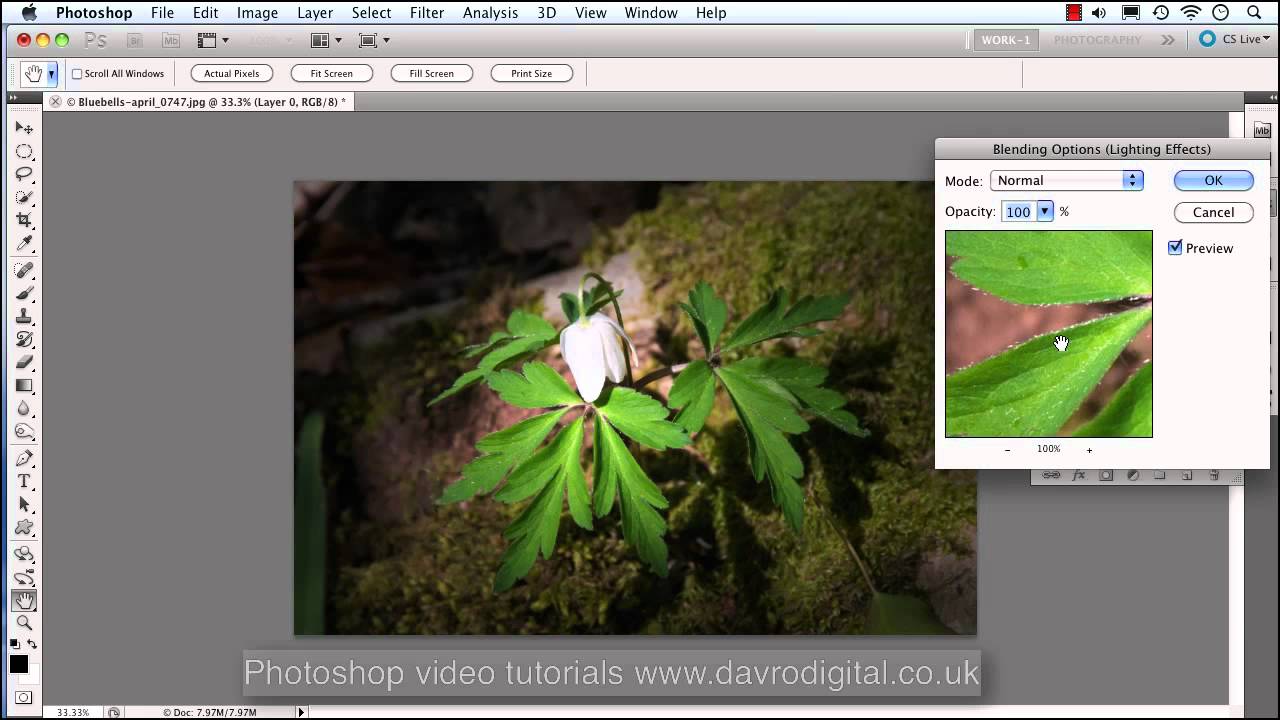Launch Mini Bridge from application bar

pos(171,40)
